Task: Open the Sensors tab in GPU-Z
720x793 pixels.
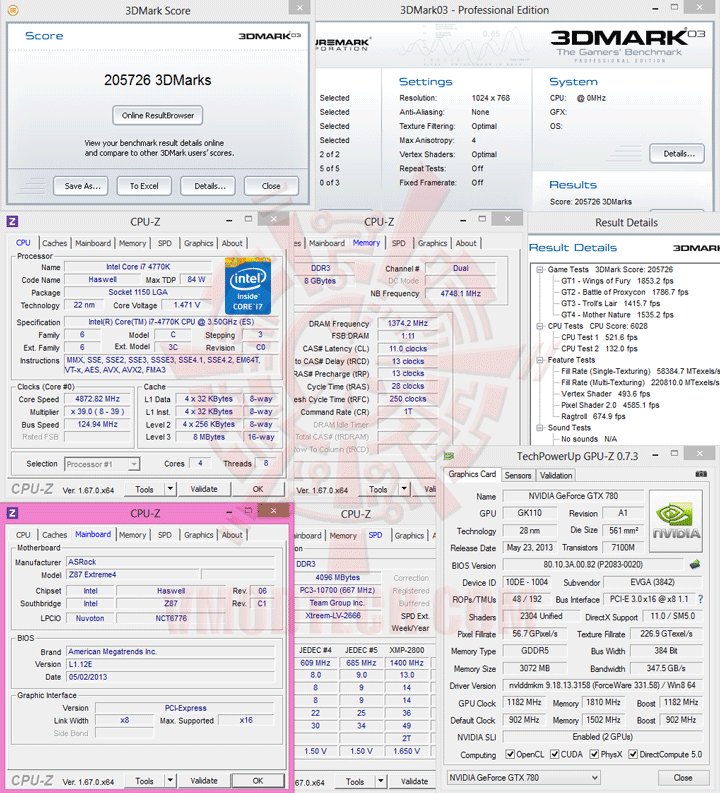Action: pyautogui.click(x=518, y=475)
